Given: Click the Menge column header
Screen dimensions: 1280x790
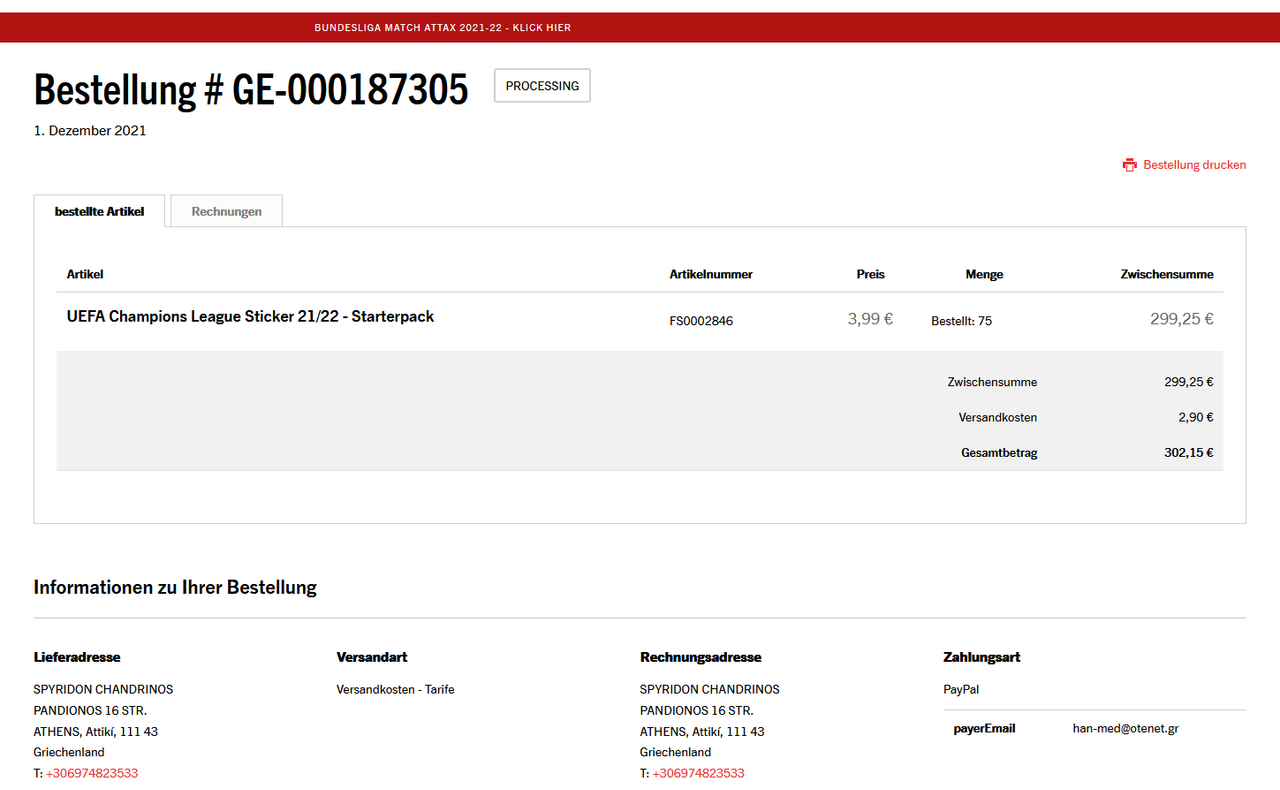Looking at the screenshot, I should point(984,274).
